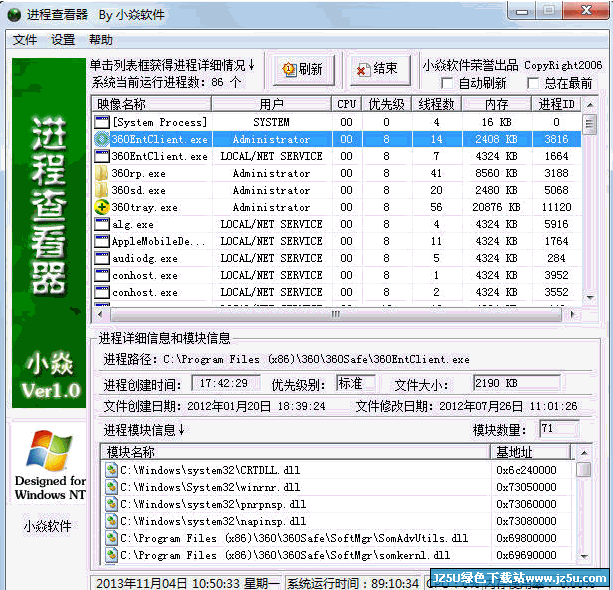The height and width of the screenshot is (590, 613).
Task: Click the AppleMobileDe... process icon
Action: pos(102,241)
